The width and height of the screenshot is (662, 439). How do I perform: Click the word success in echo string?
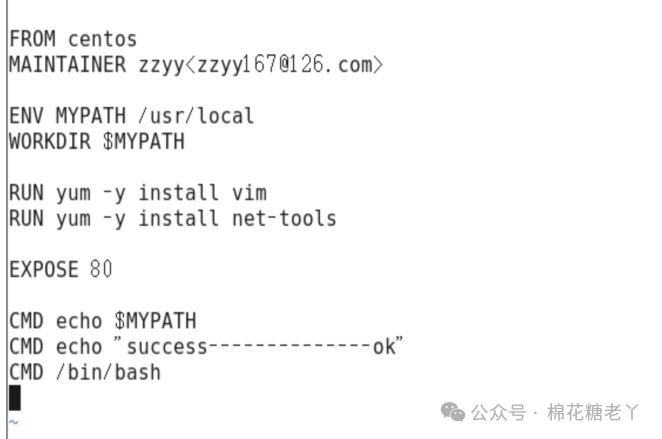tap(167, 347)
